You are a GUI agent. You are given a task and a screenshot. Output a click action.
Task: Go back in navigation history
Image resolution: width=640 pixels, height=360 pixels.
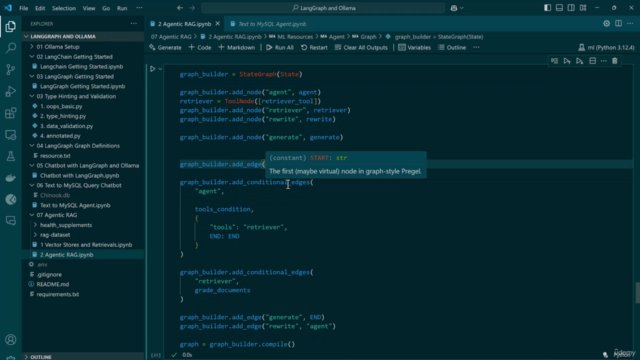point(180,8)
